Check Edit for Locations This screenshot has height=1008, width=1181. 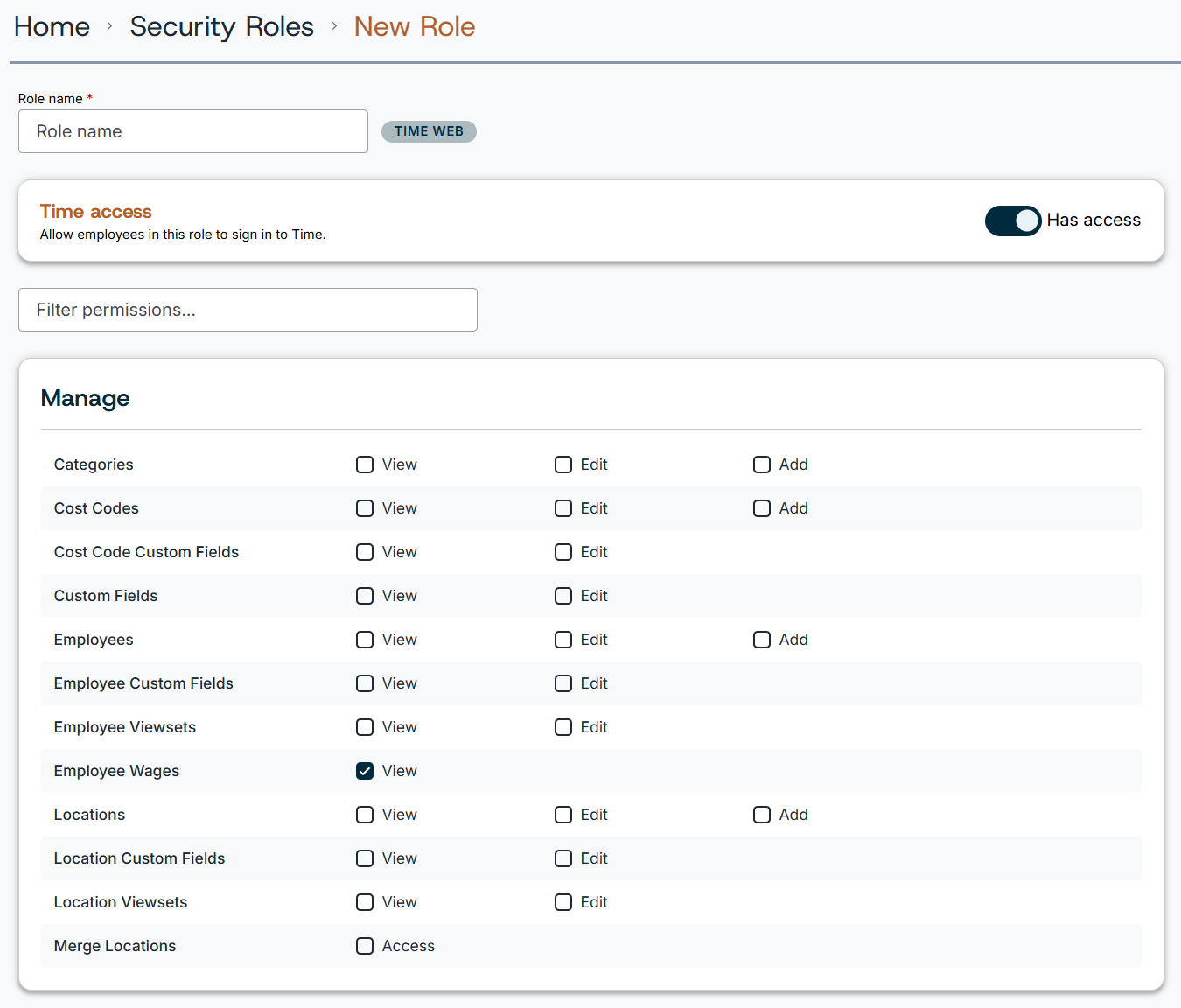(x=563, y=815)
